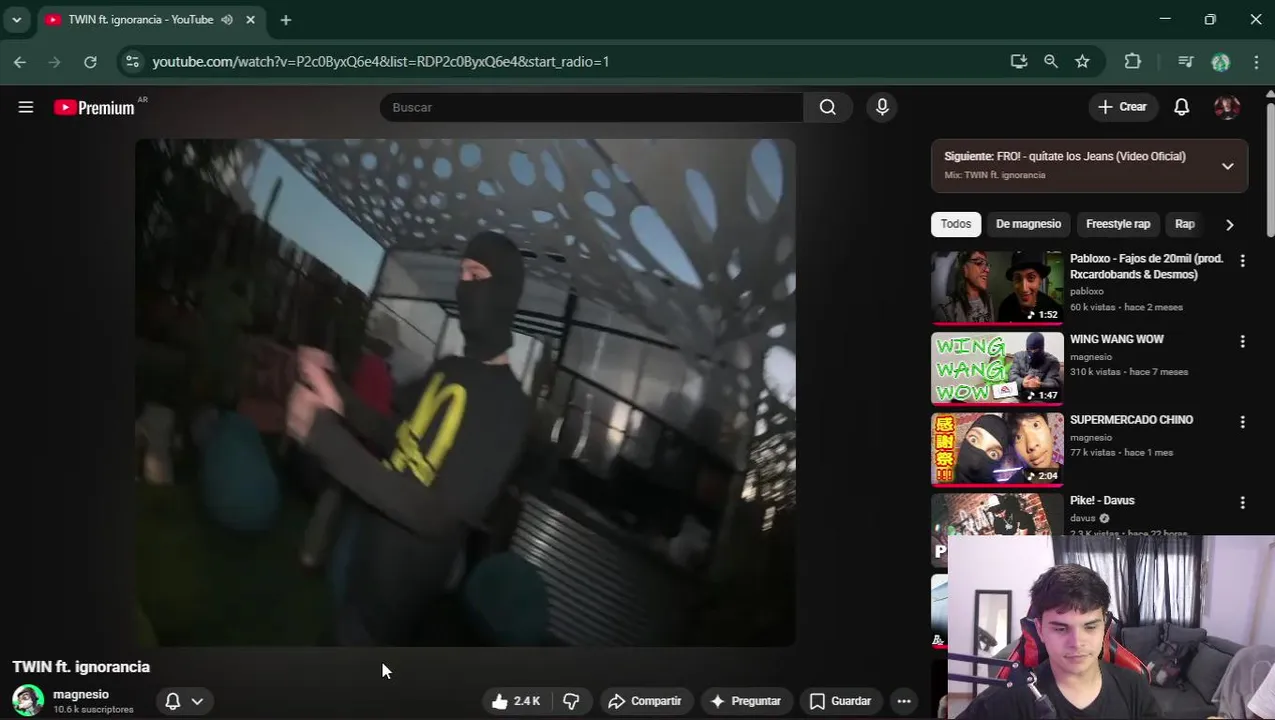This screenshot has height=720, width=1275.
Task: Close the TWIN ft. ignorancia tab
Action: 250,19
